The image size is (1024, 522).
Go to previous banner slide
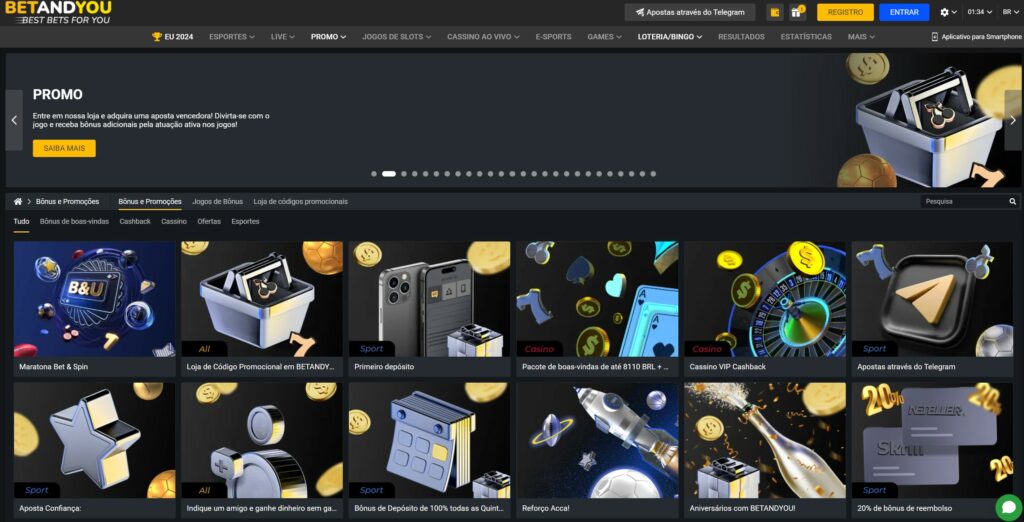[14, 120]
